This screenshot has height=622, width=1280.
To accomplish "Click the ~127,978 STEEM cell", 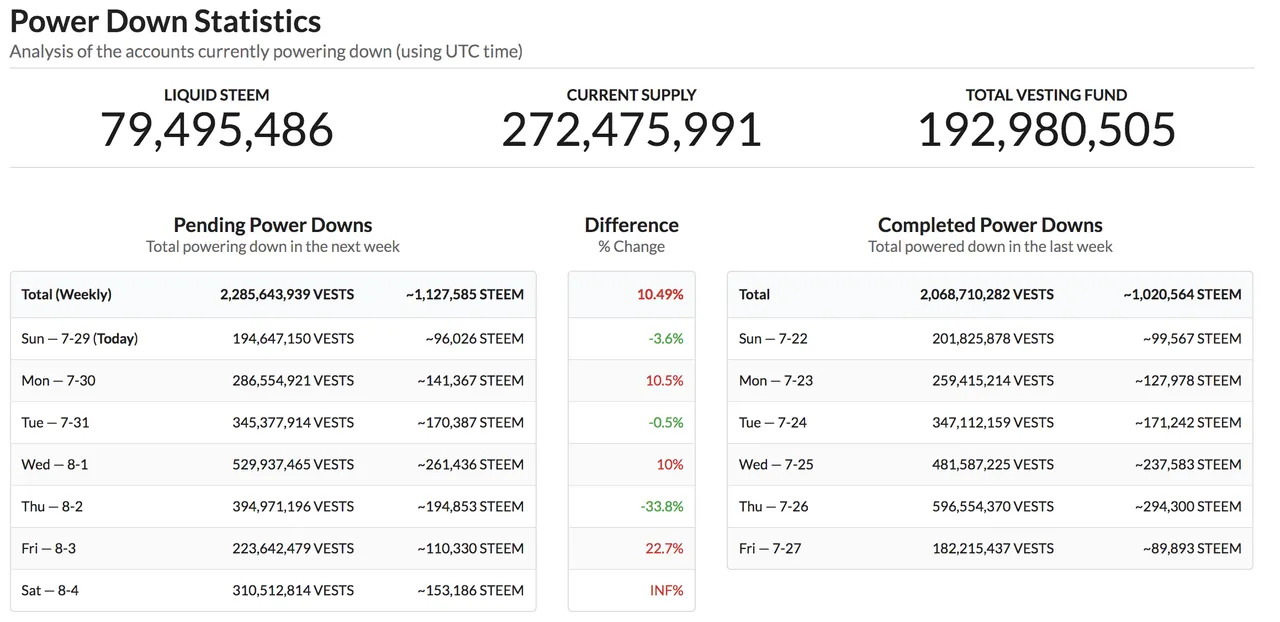I will (x=1188, y=380).
